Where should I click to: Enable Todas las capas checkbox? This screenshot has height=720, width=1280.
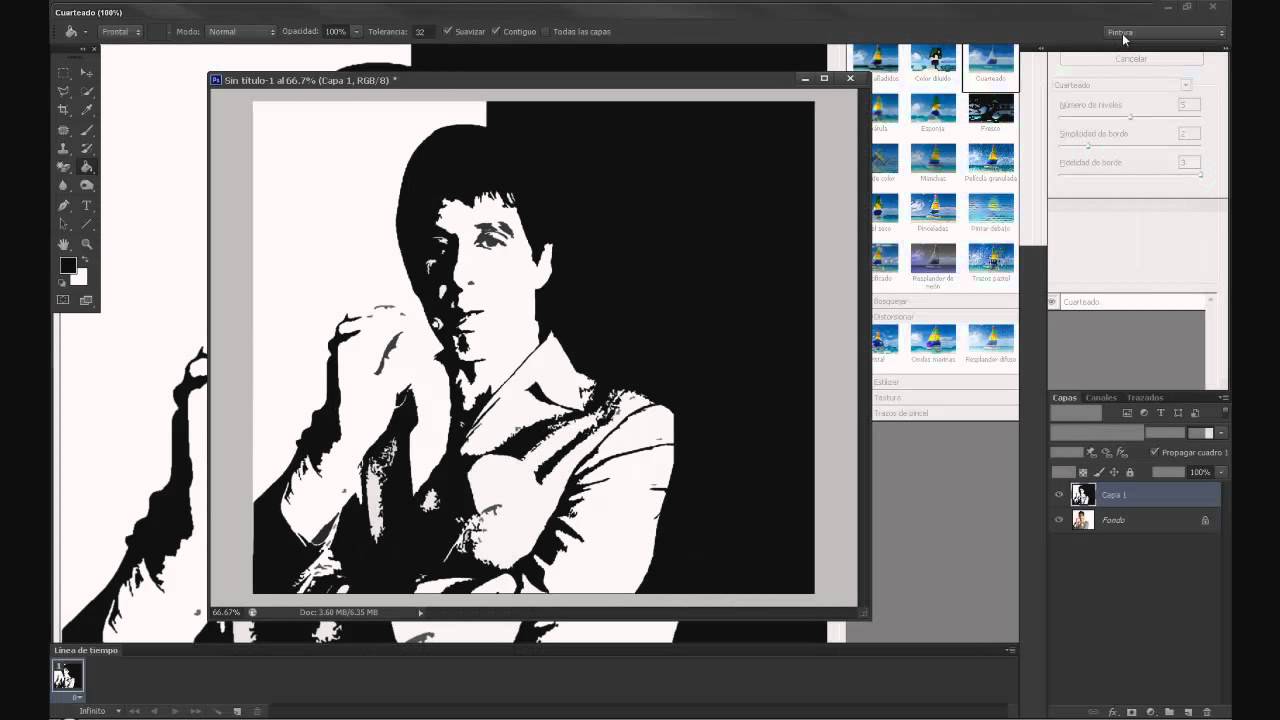(545, 31)
